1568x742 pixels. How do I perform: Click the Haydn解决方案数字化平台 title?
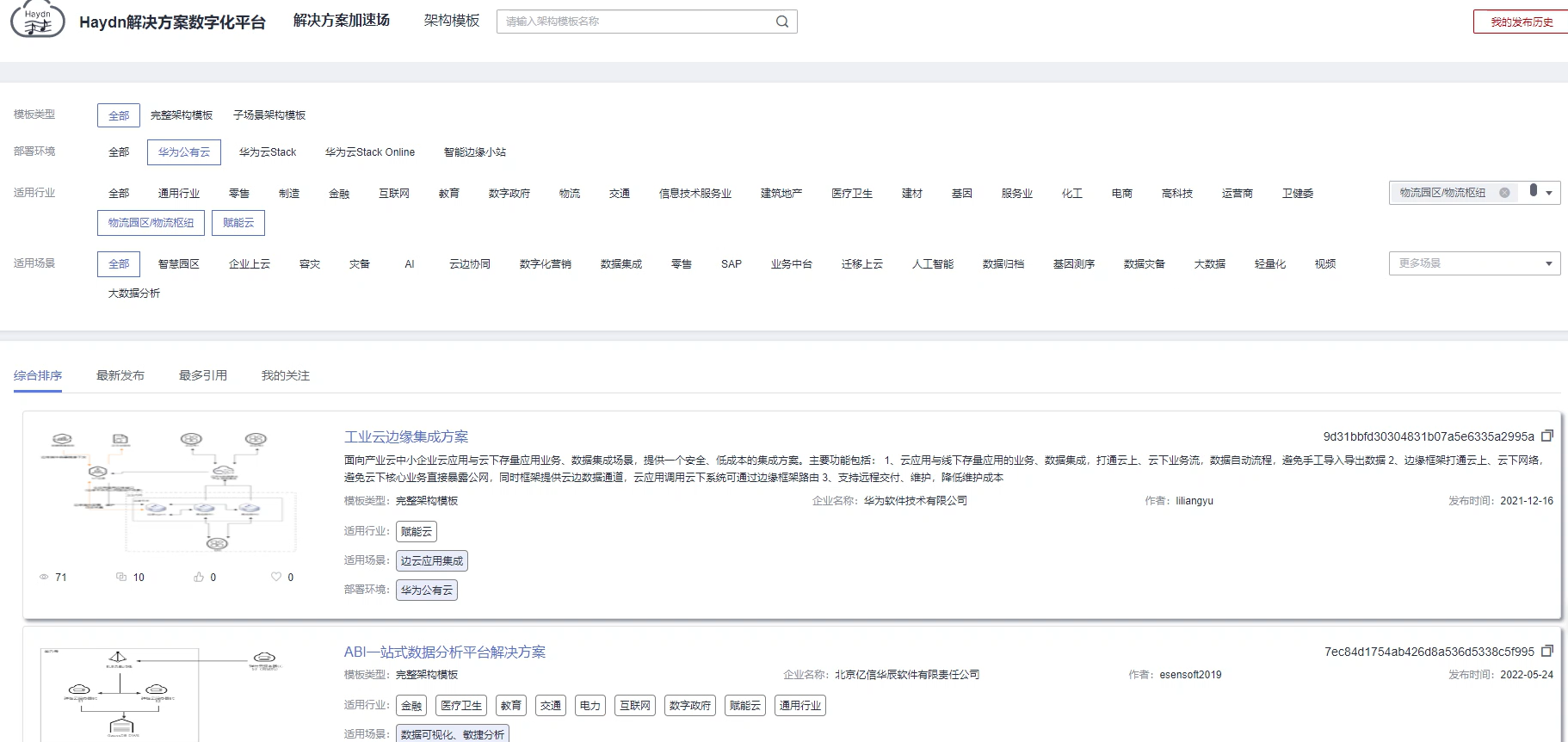pyautogui.click(x=172, y=22)
